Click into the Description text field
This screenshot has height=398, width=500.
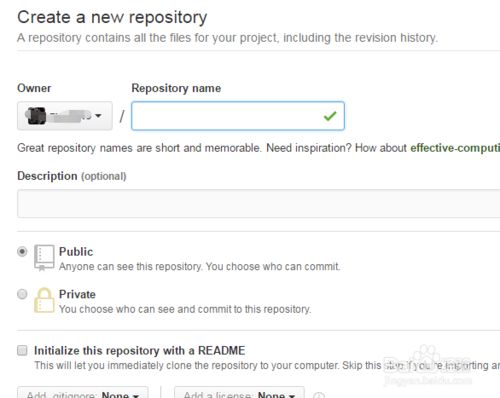[x=258, y=203]
